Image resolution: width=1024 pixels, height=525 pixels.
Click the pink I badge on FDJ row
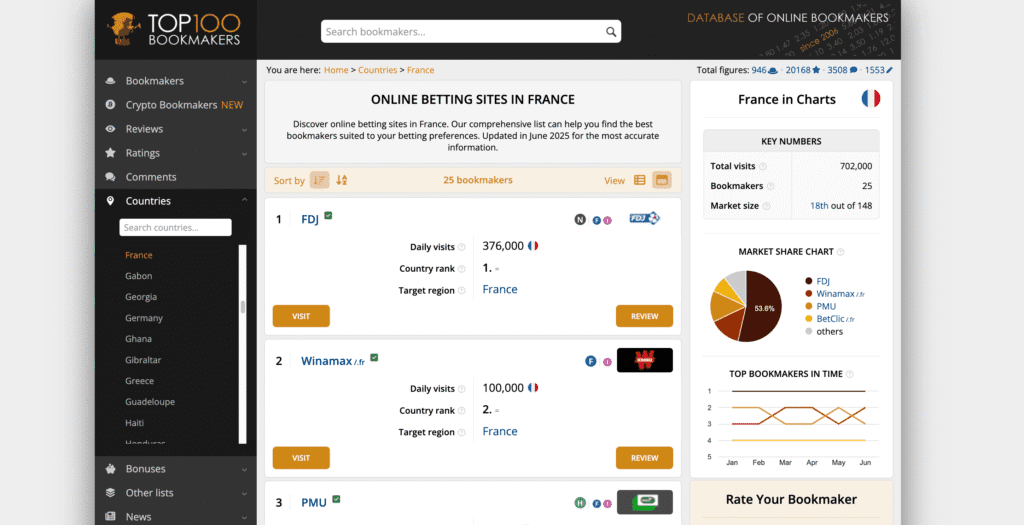pyautogui.click(x=607, y=221)
